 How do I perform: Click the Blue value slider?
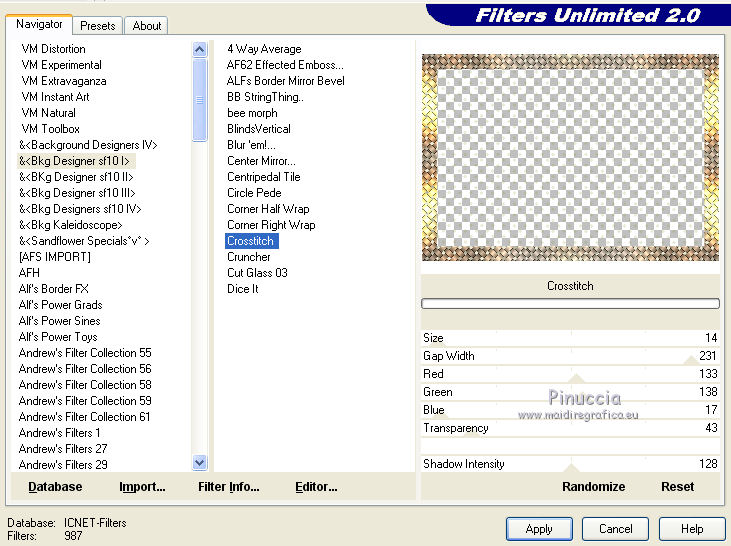point(570,410)
